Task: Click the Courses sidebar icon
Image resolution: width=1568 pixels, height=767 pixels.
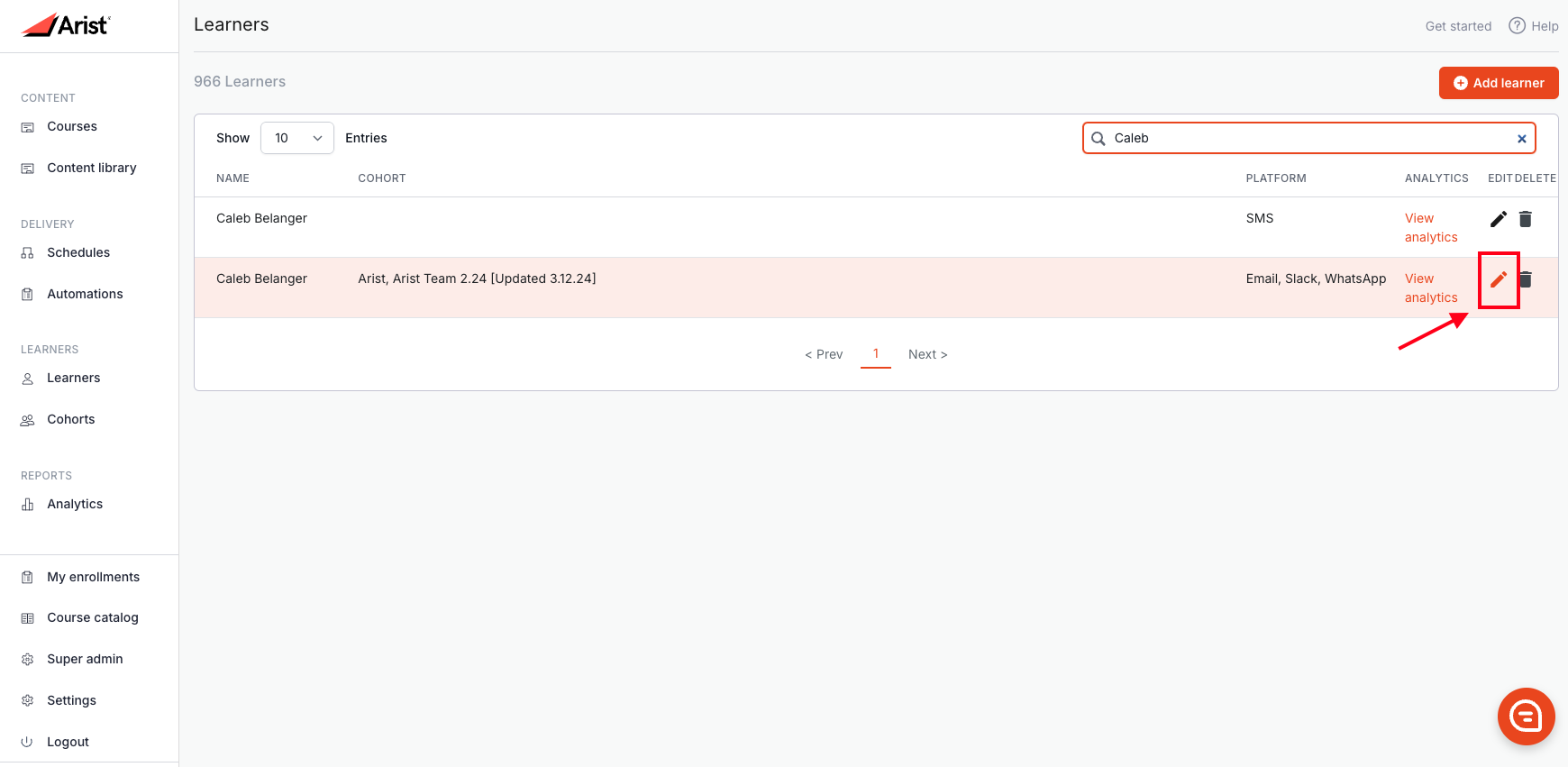Action: tap(28, 127)
